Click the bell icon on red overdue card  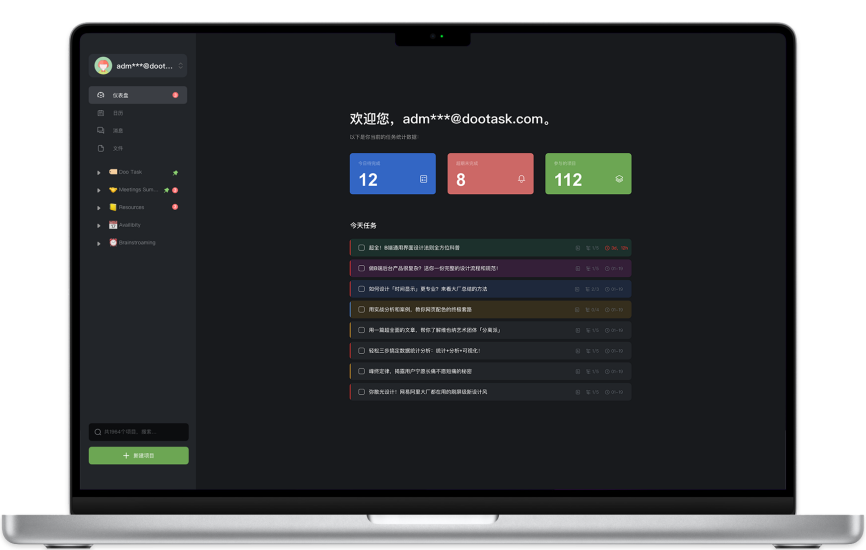point(521,179)
